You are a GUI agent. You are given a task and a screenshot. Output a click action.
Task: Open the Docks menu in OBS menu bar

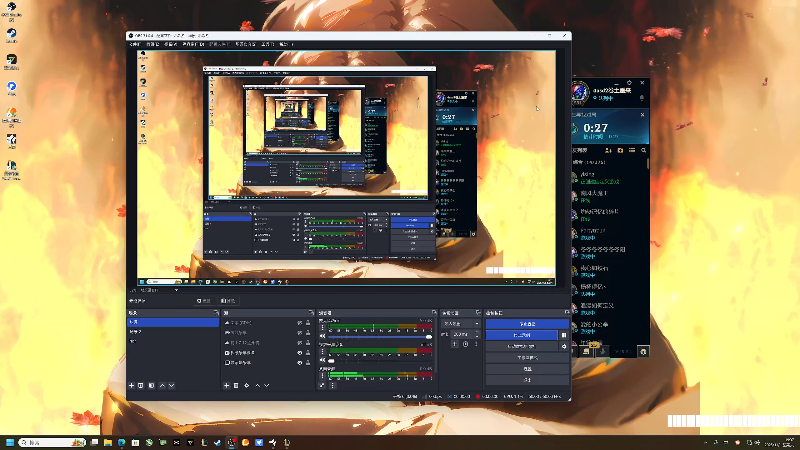pos(193,44)
